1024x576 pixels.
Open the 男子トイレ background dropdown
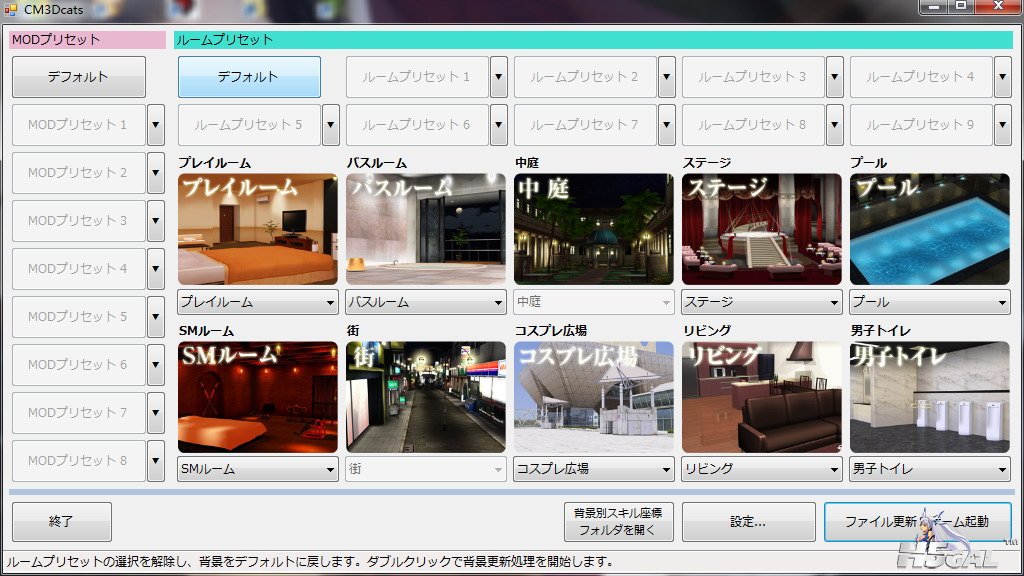[930, 469]
